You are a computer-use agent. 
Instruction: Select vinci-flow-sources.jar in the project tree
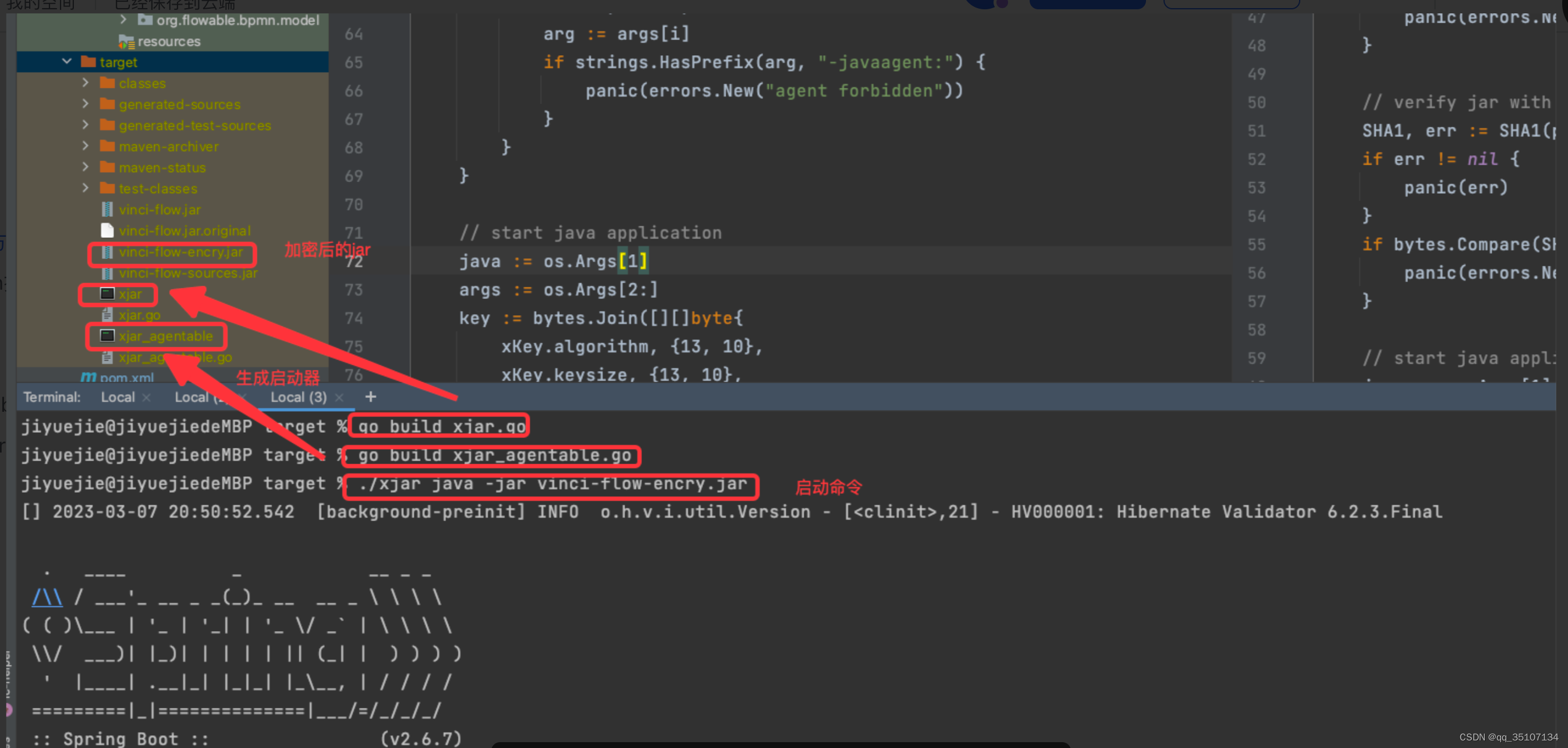click(188, 273)
